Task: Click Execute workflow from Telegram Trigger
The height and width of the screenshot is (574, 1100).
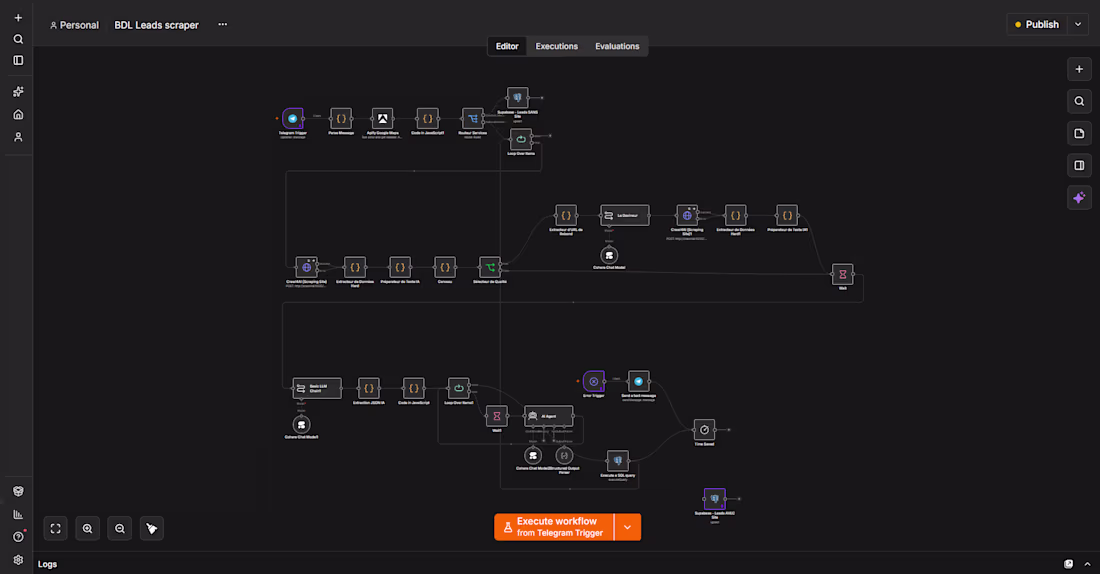Action: click(x=554, y=527)
